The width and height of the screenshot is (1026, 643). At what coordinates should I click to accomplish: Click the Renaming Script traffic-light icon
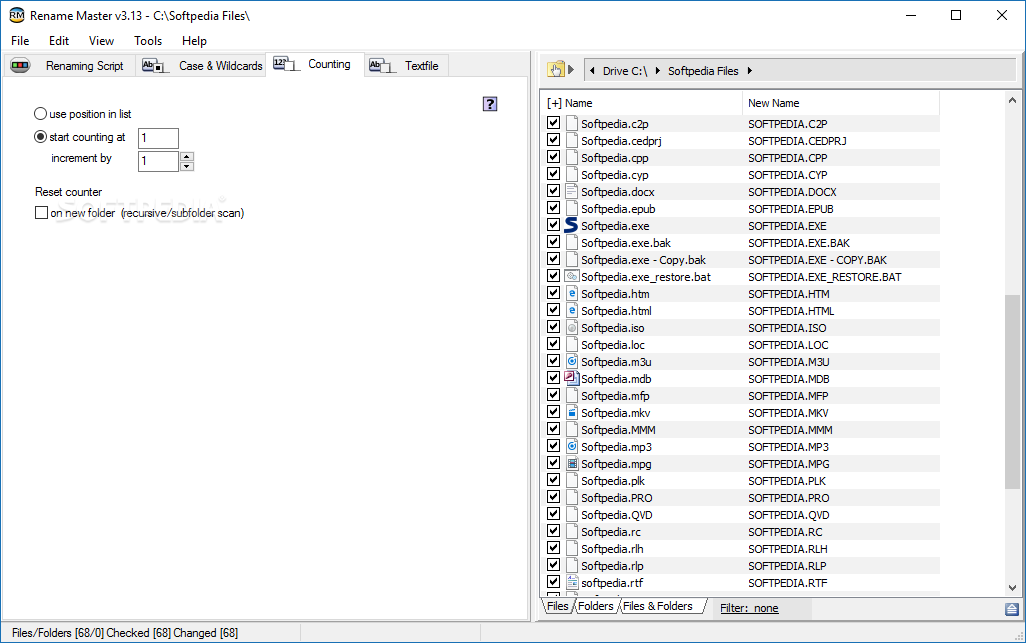(20, 65)
